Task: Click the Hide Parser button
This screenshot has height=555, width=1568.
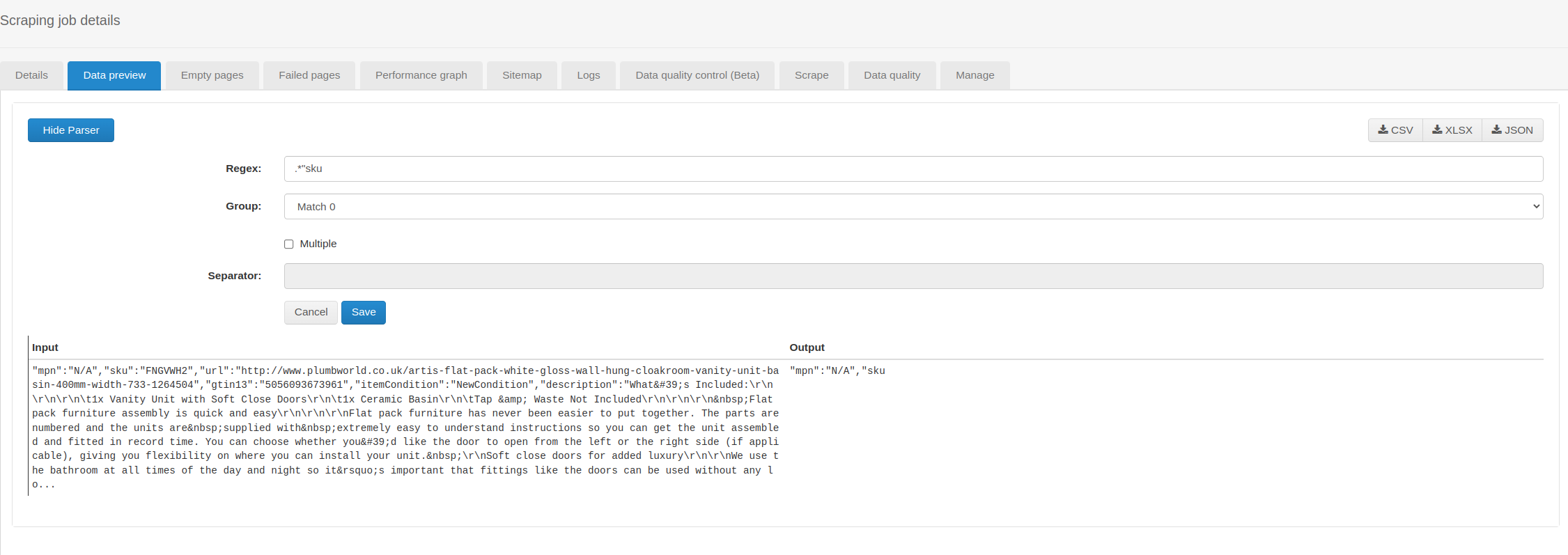Action: click(x=71, y=130)
